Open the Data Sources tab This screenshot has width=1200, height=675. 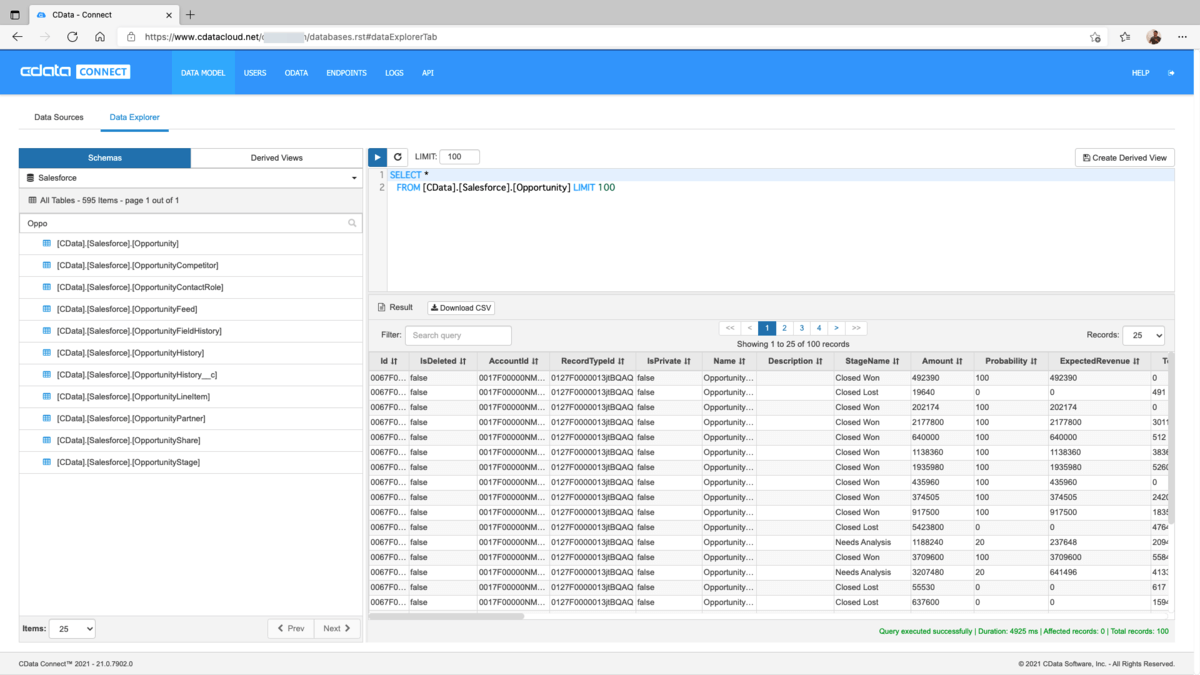click(59, 117)
